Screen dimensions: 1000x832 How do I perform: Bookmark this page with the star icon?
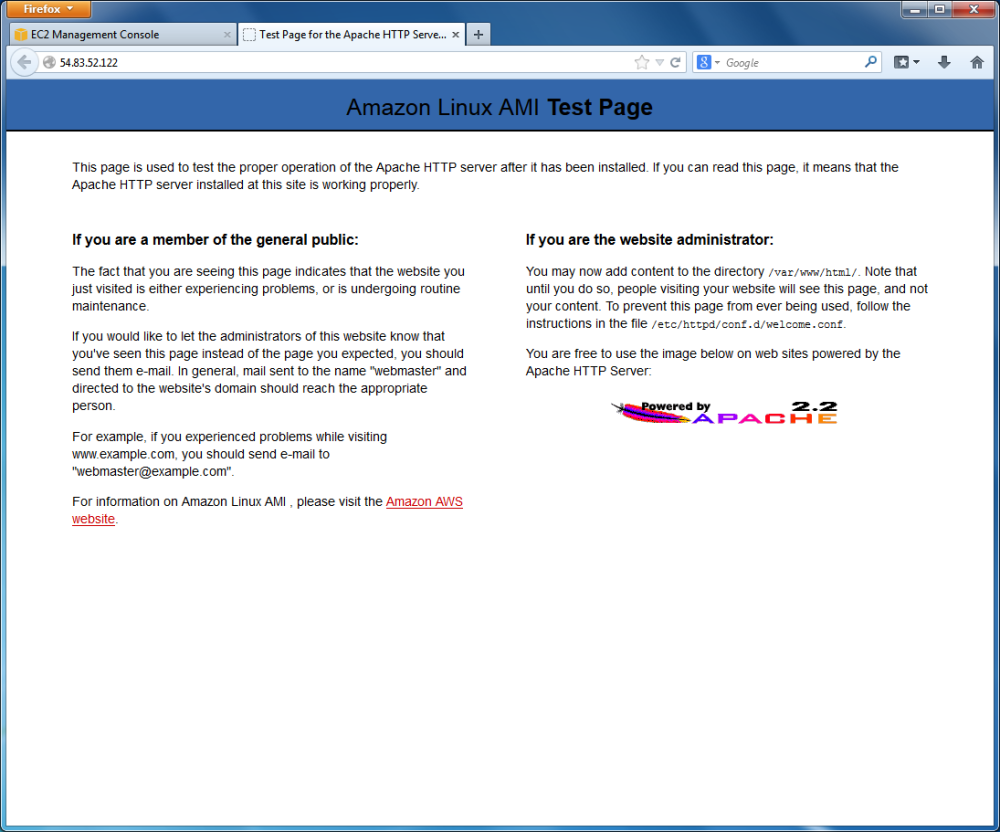642,62
